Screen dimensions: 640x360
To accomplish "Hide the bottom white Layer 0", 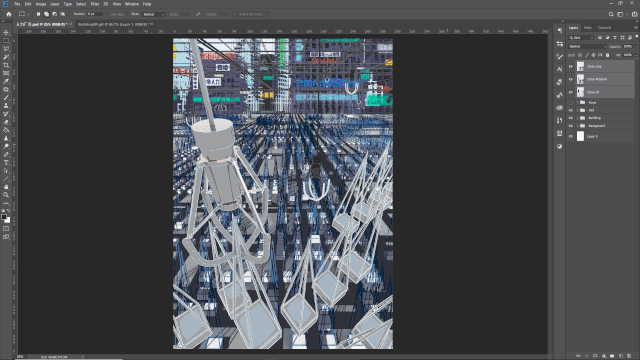I will (x=571, y=136).
